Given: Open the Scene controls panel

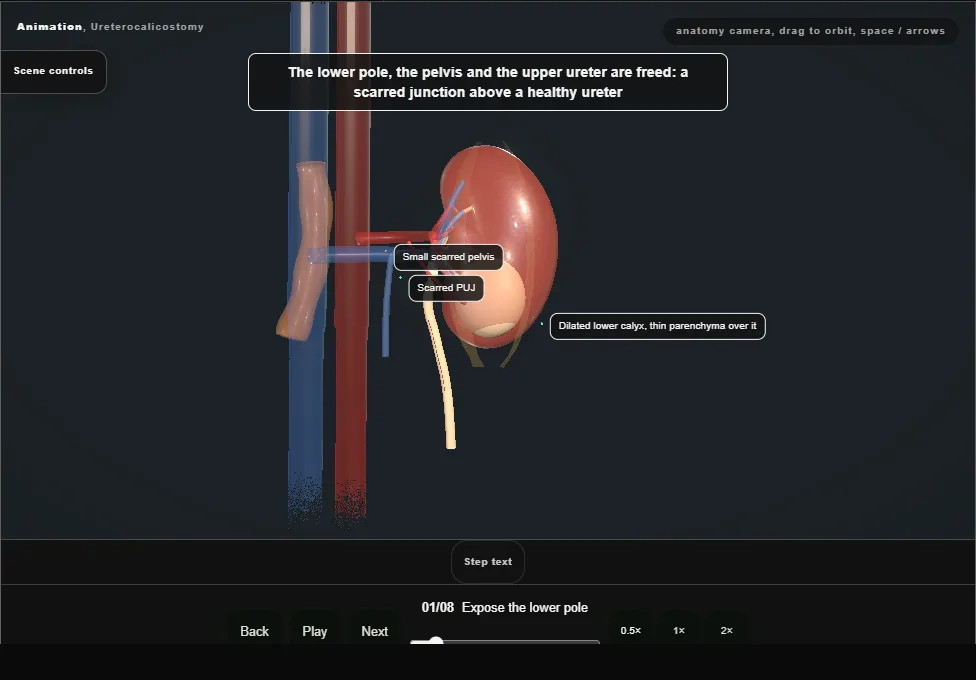Looking at the screenshot, I should 53,71.
